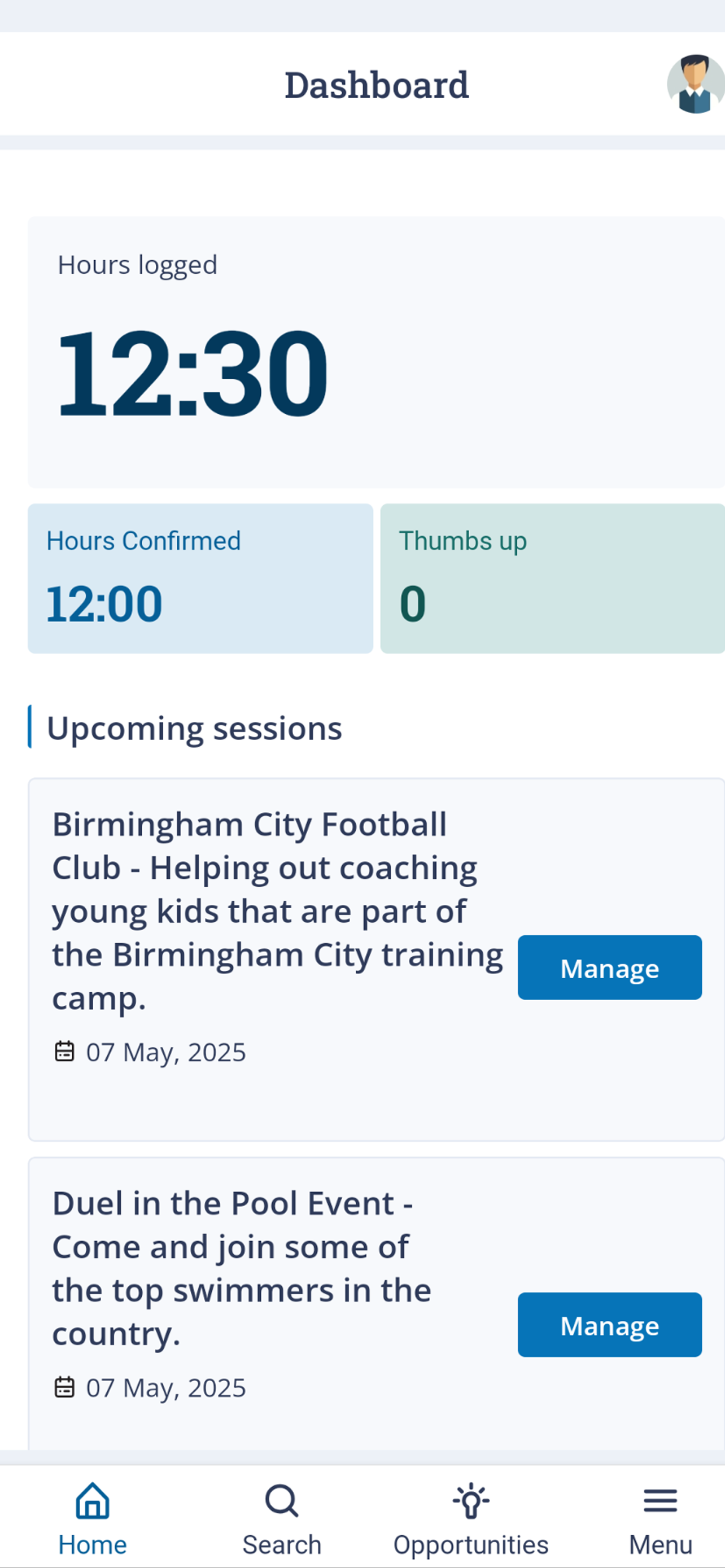Open the hamburger Menu icon
The width and height of the screenshot is (725, 1568).
[661, 1500]
